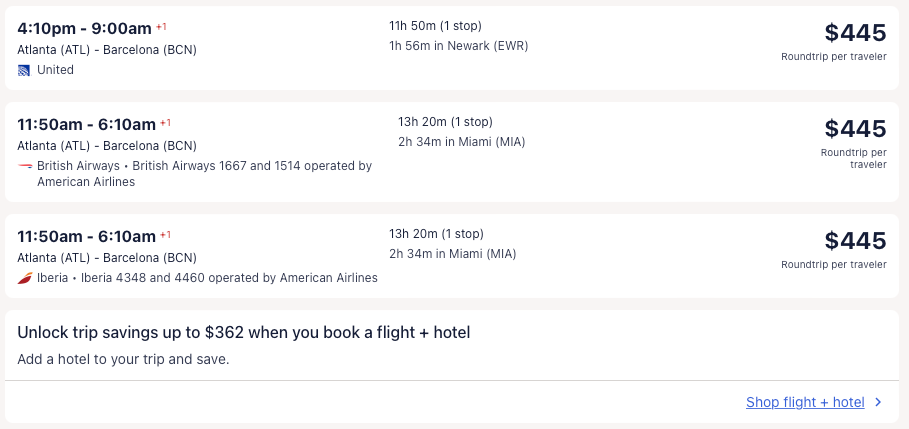Click the Iberia airline logo icon
909x429 pixels.
pyautogui.click(x=24, y=278)
